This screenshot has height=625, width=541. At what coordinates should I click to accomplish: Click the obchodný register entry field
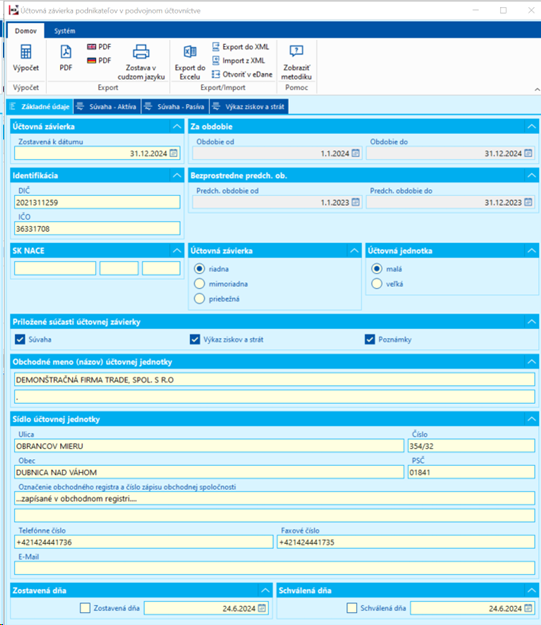coord(275,498)
